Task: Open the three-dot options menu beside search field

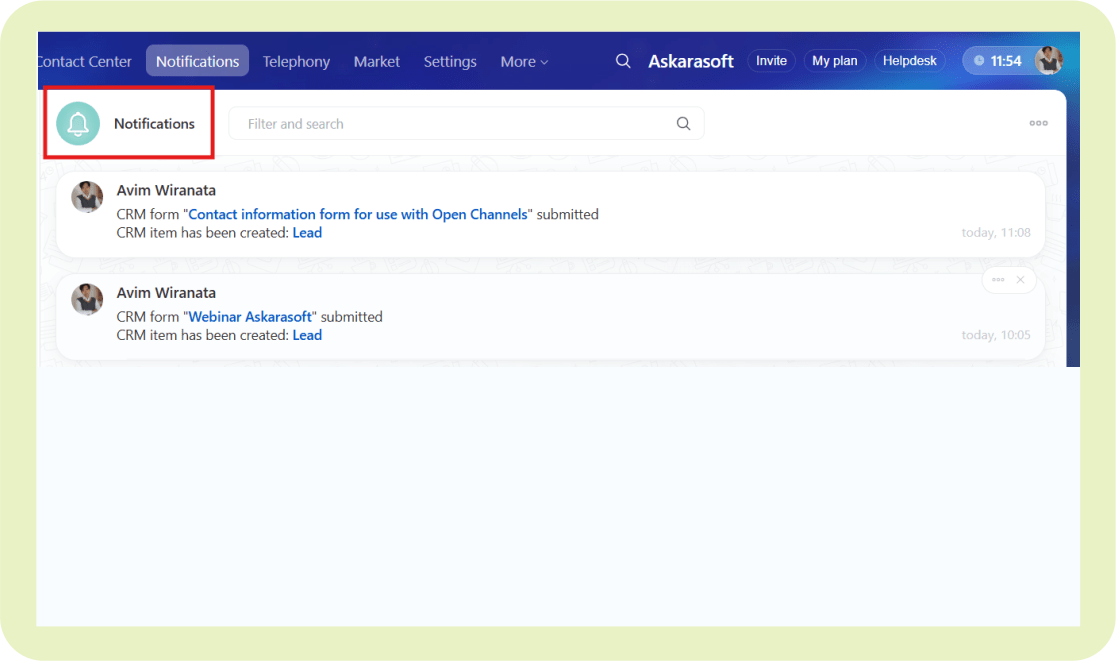Action: 1038,123
